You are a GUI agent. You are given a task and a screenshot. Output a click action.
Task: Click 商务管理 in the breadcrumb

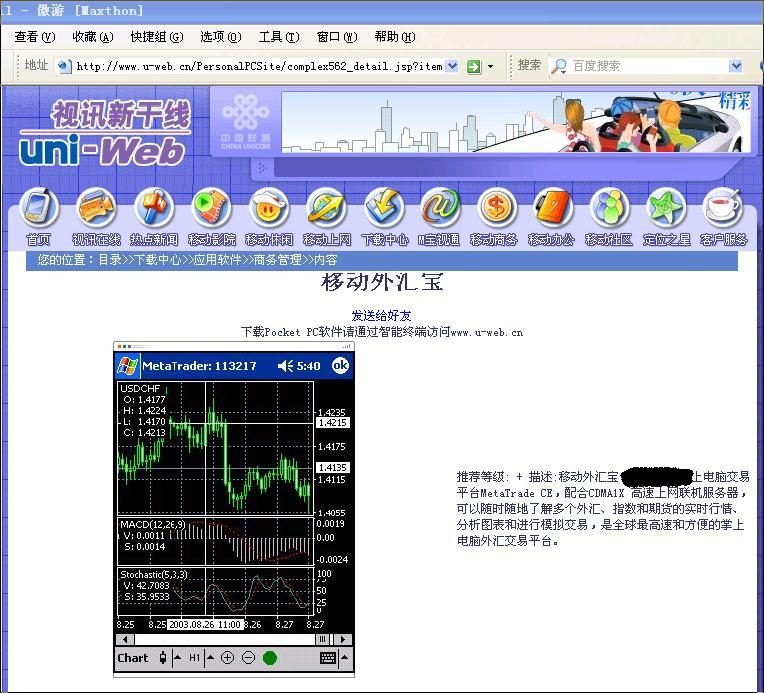(x=277, y=260)
